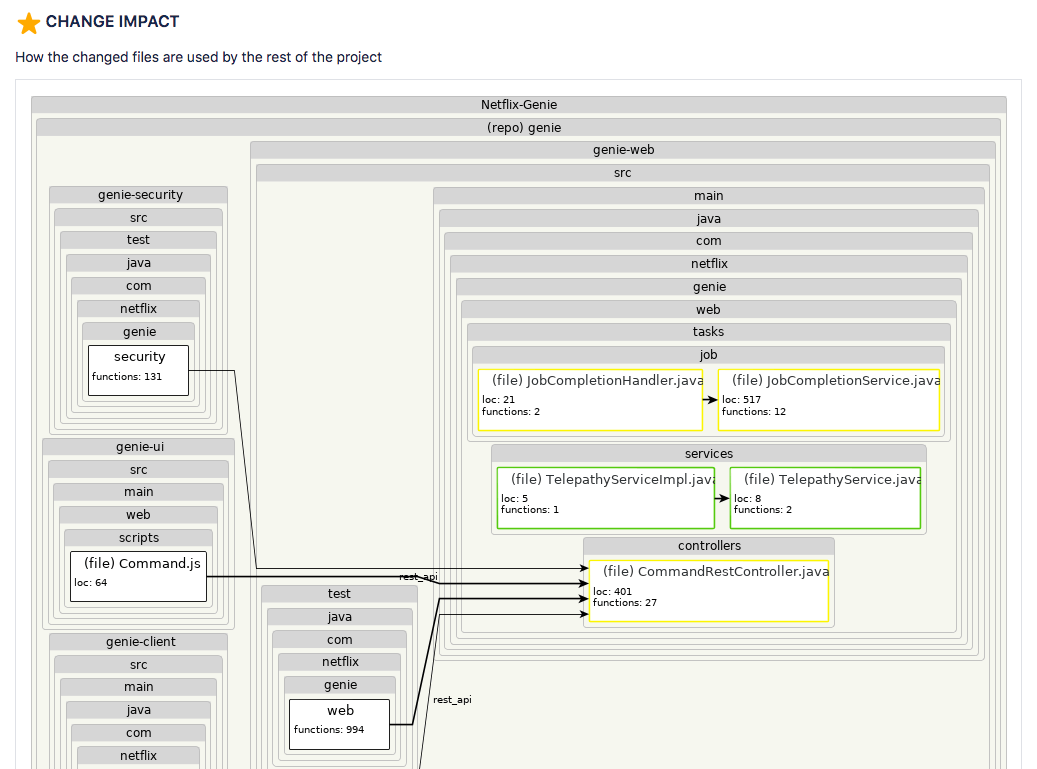Select the Command.js file under scripts
The height and width of the screenshot is (769, 1037).
pyautogui.click(x=138, y=576)
